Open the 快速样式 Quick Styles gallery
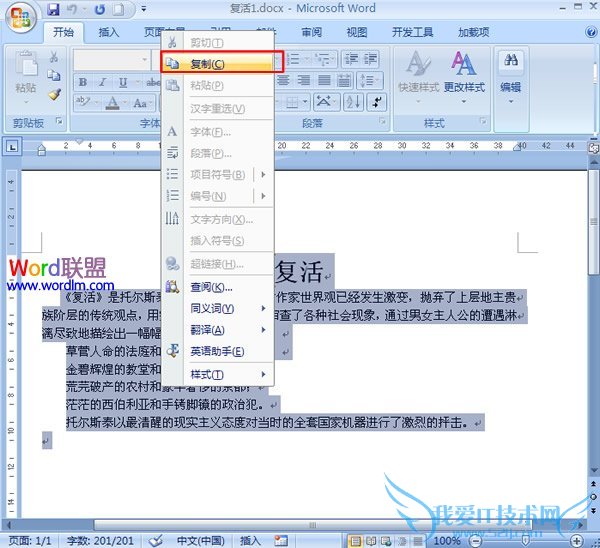The width and height of the screenshot is (600, 548). (418, 78)
